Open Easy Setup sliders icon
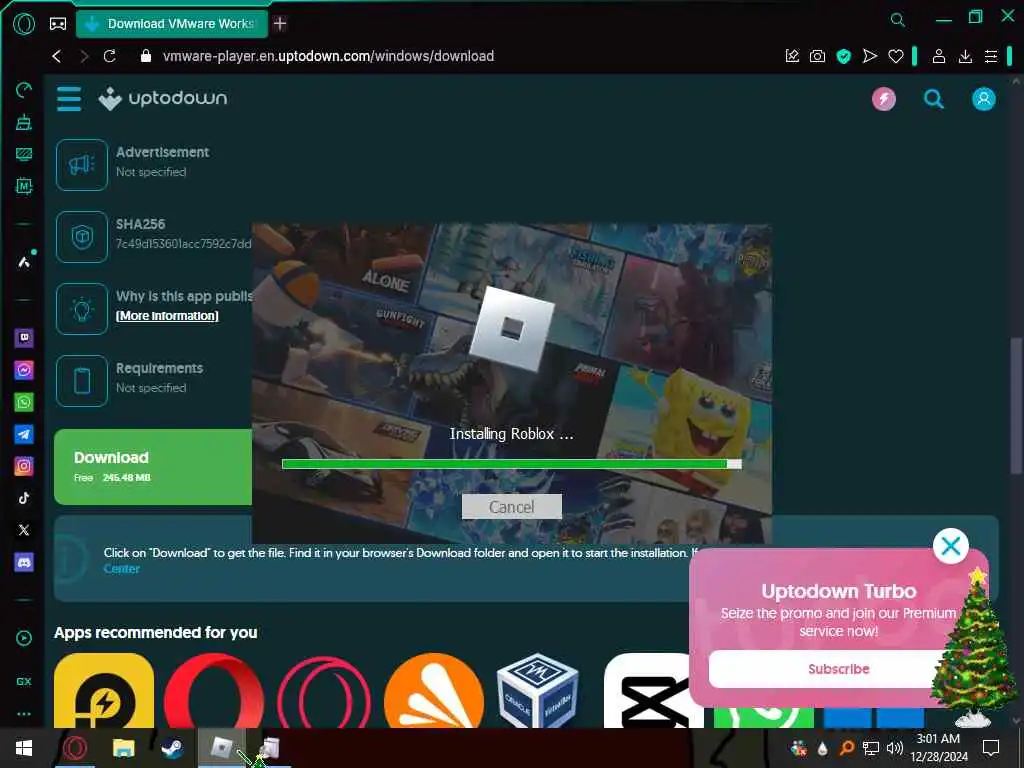The image size is (1024, 768). pyautogui.click(x=991, y=56)
